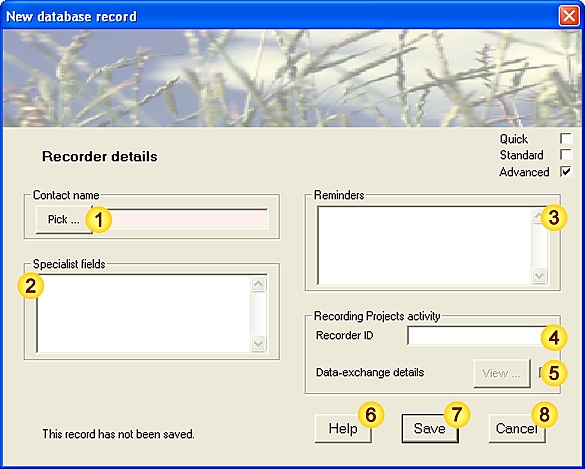Click the Contact name input field

[x=180, y=219]
